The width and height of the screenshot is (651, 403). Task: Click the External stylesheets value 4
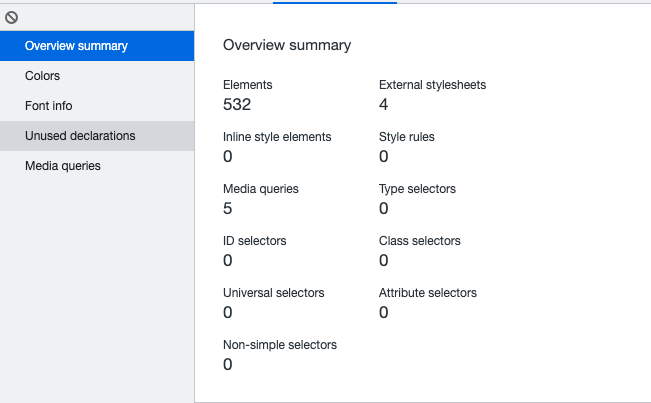click(x=384, y=104)
